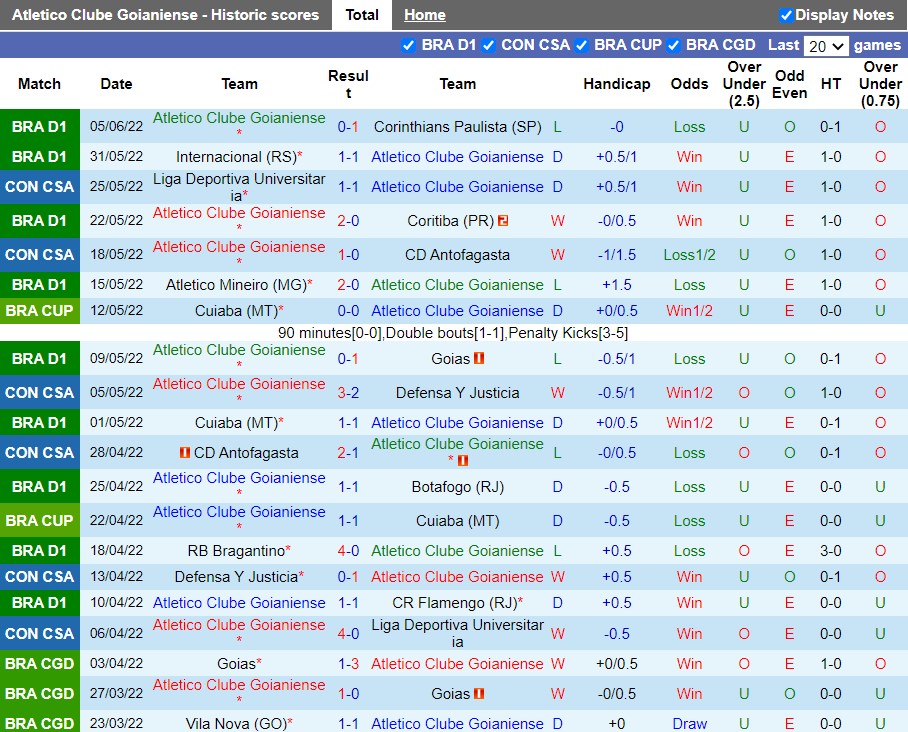Open Atletico Mineiro (MG) team link
The height and width of the screenshot is (732, 908).
click(236, 285)
